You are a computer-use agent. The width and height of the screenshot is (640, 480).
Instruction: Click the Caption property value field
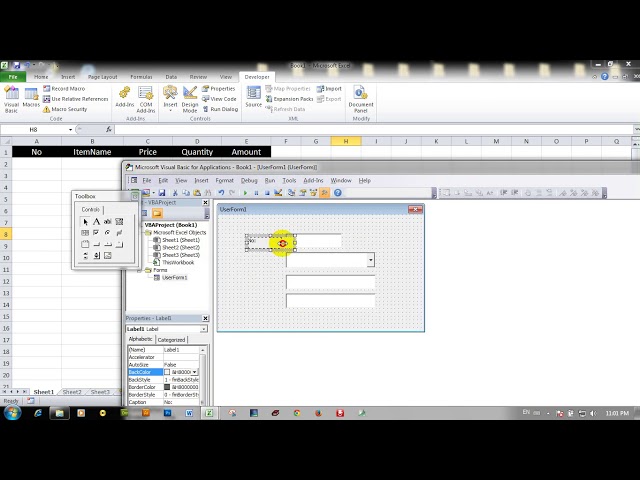click(181, 402)
